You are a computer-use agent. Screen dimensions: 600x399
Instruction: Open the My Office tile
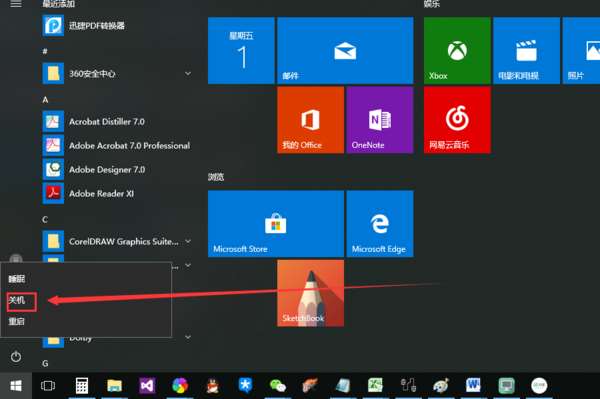coord(310,120)
